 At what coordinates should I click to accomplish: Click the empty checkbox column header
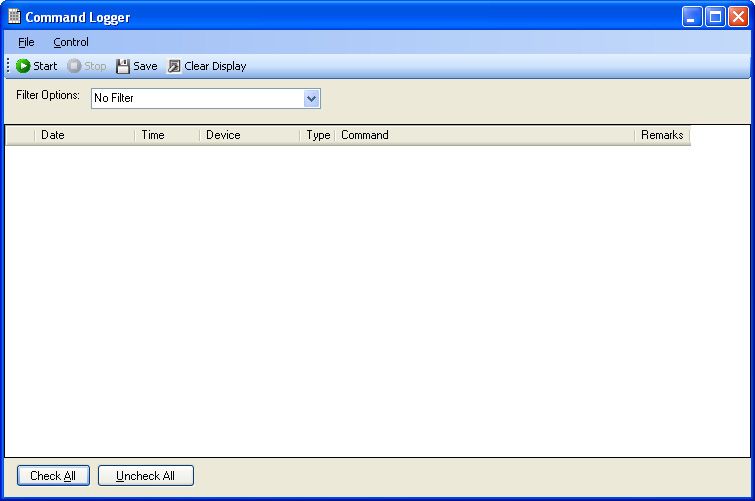pos(20,135)
